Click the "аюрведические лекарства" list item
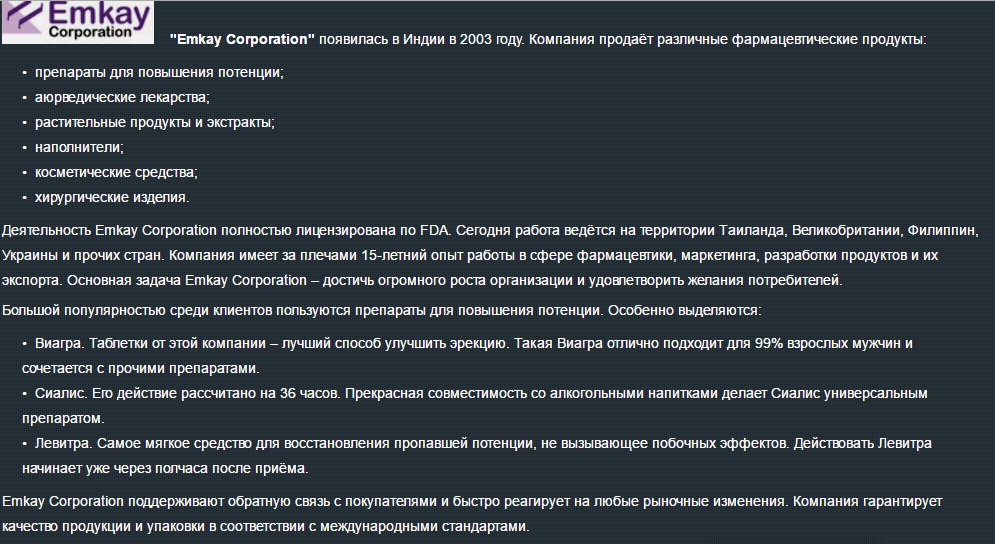995x544 pixels. pyautogui.click(x=122, y=98)
